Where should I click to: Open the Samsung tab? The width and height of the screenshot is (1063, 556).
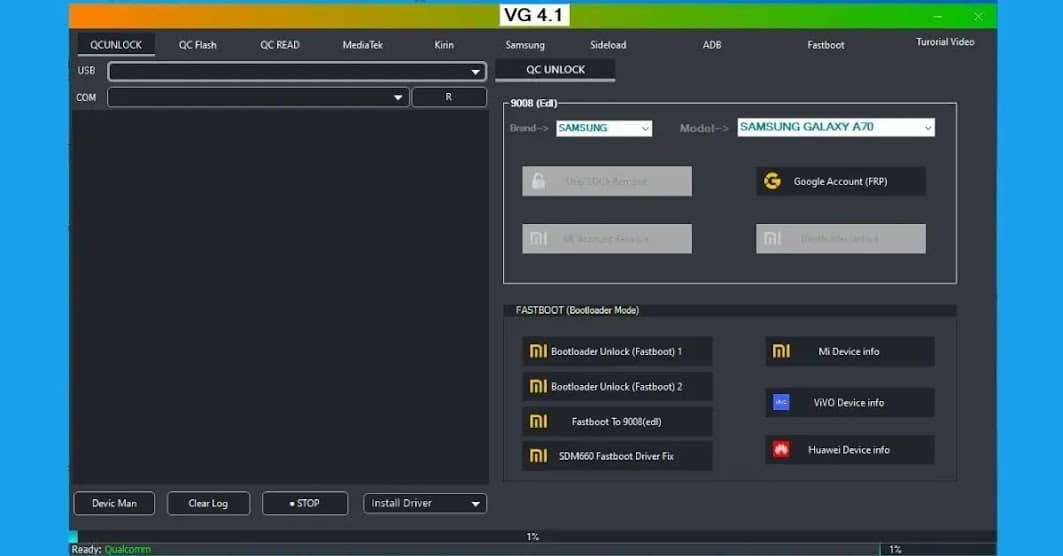[525, 45]
